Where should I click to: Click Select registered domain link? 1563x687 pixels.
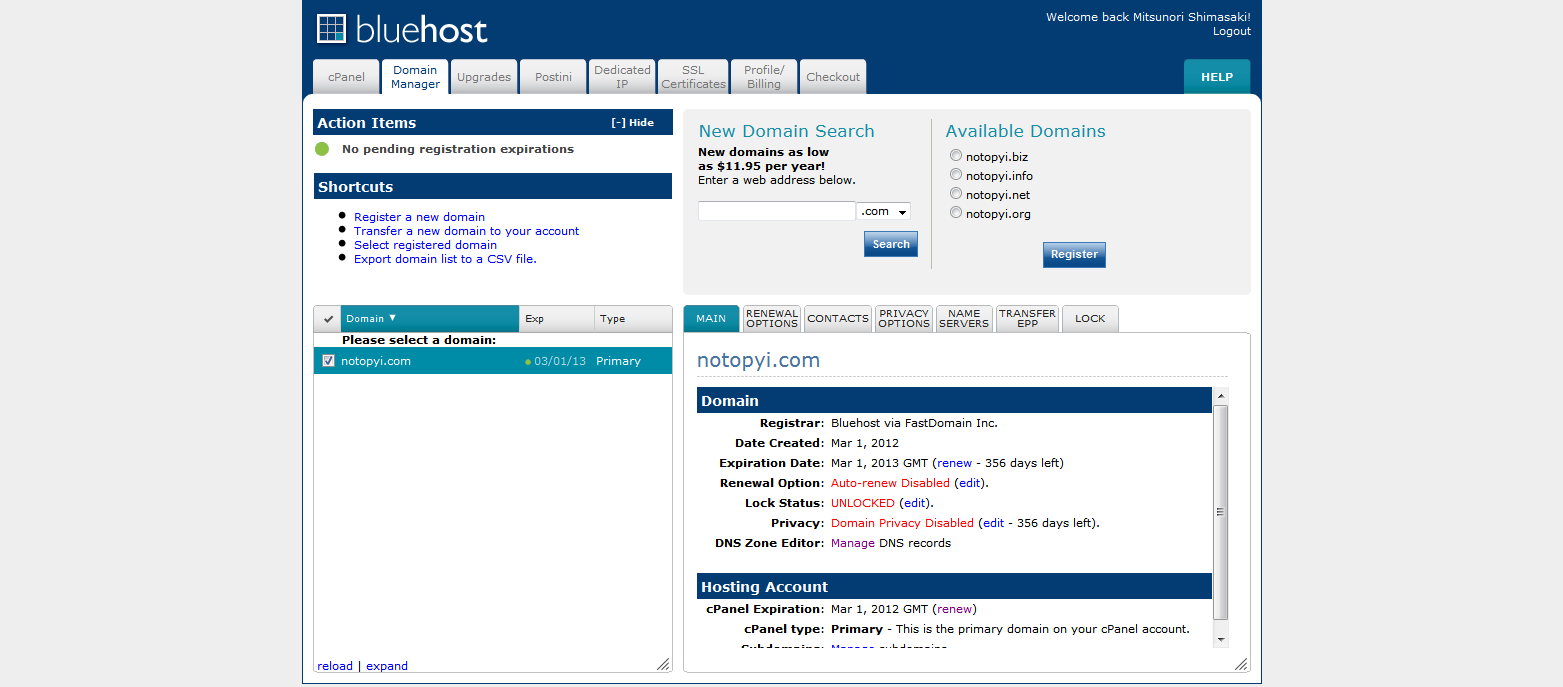[x=425, y=245]
